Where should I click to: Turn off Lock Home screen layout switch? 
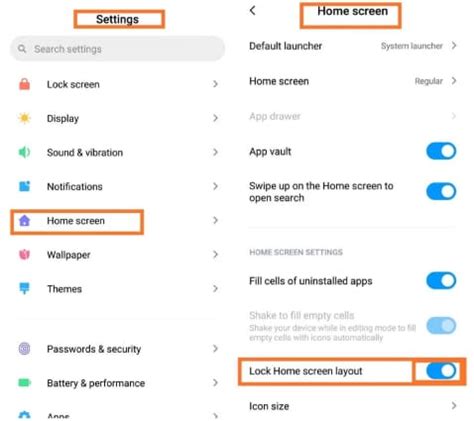pyautogui.click(x=441, y=371)
